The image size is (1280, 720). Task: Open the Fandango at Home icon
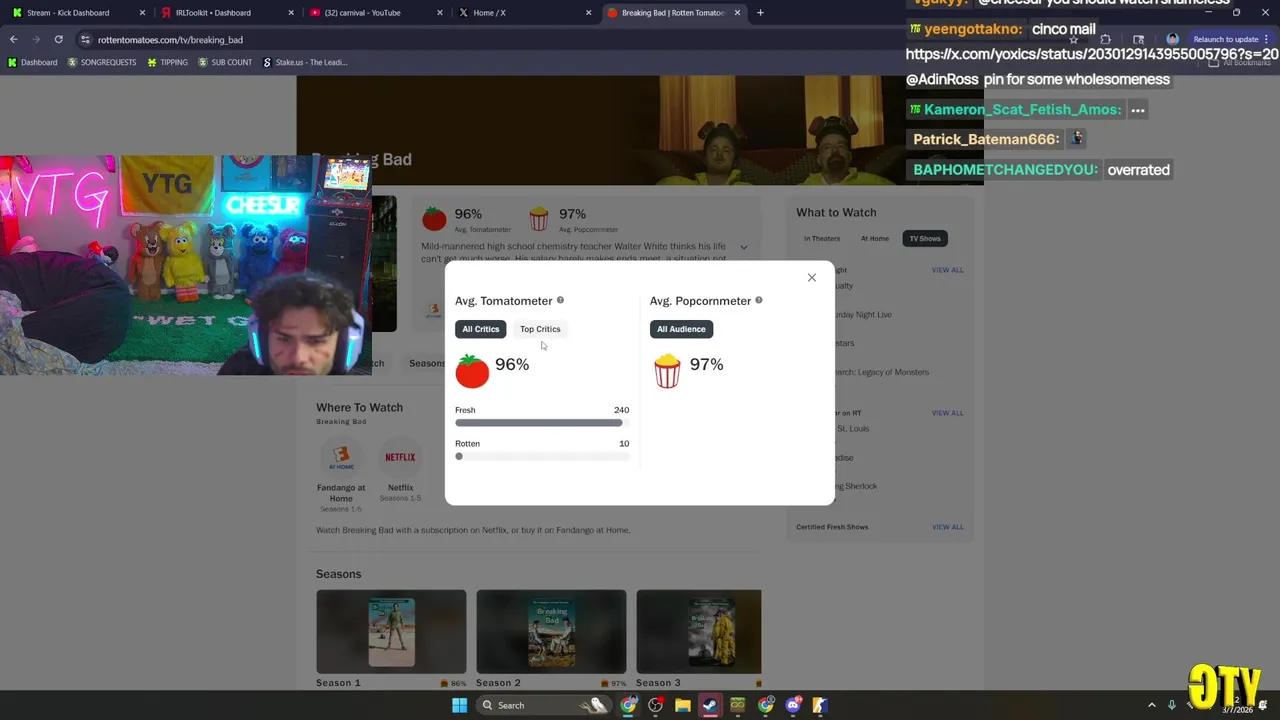pos(341,457)
